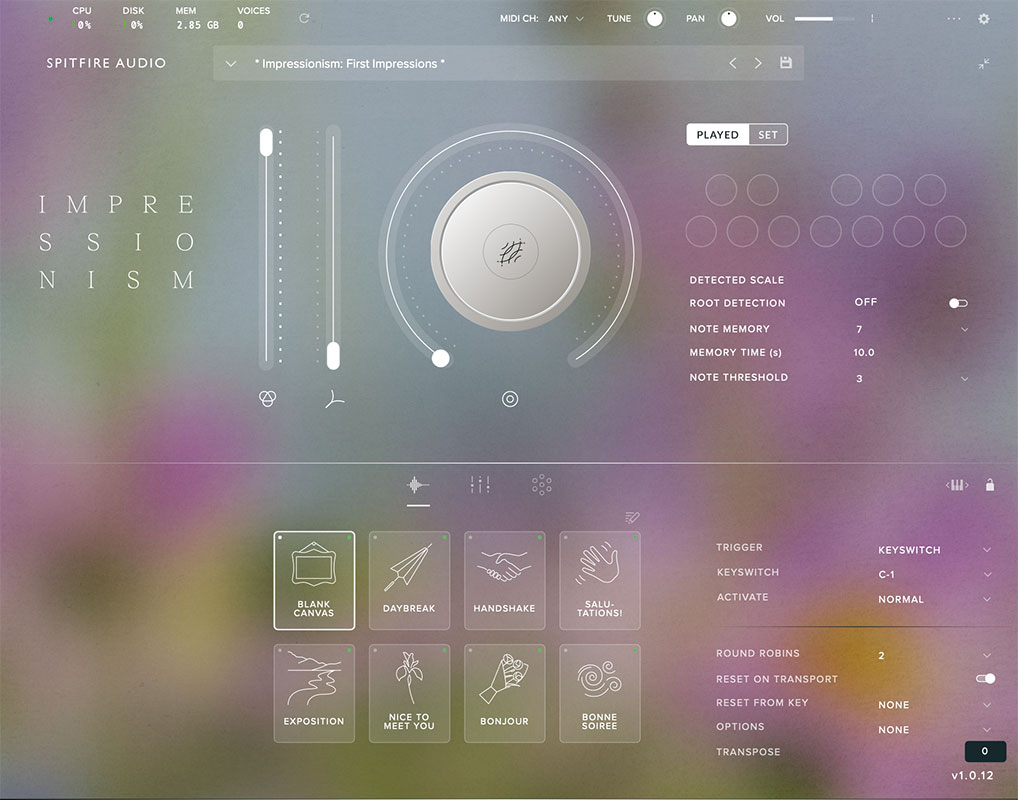Open the three-dots more options menu
This screenshot has width=1018, height=800.
tap(953, 19)
